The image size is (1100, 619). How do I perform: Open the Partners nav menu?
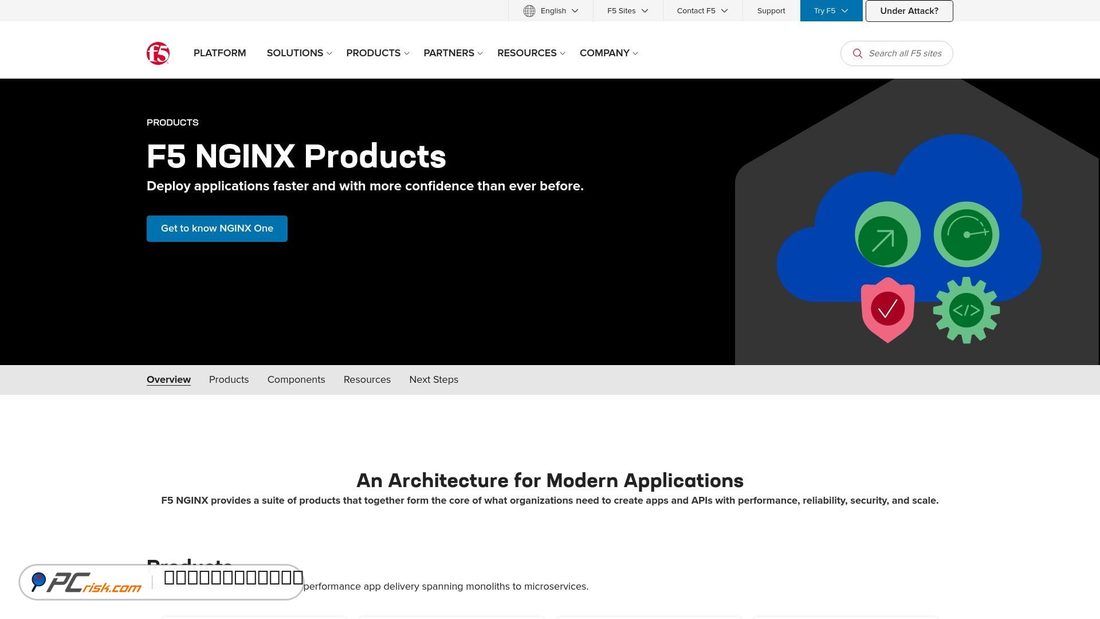pyautogui.click(x=453, y=53)
